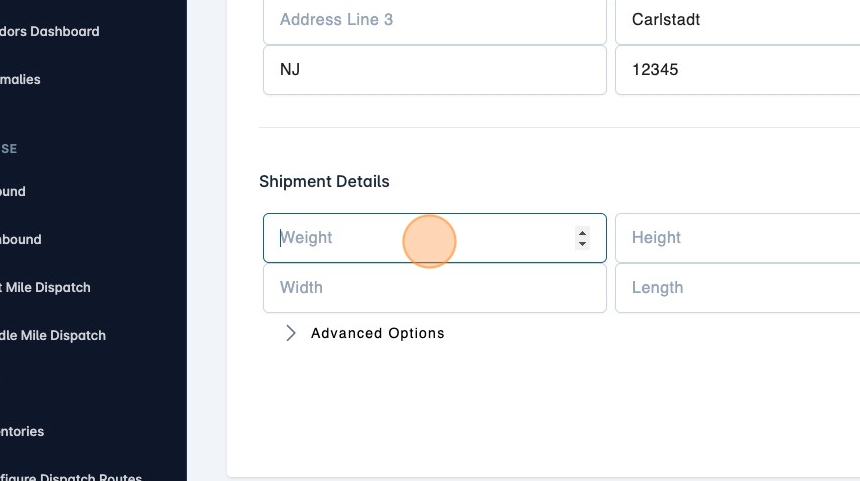Click the city field containing Carlstadt
Image resolution: width=860 pixels, height=481 pixels.
tap(736, 20)
